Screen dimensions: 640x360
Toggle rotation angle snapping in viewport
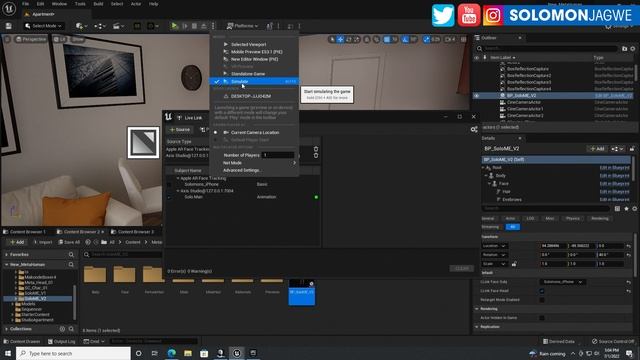pyautogui.click(x=405, y=39)
